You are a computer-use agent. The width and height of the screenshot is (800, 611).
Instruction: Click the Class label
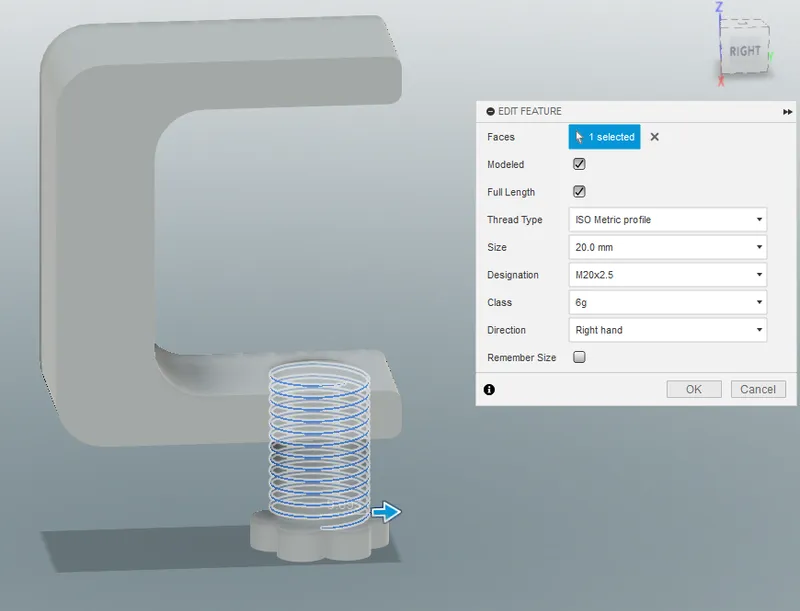(x=499, y=302)
